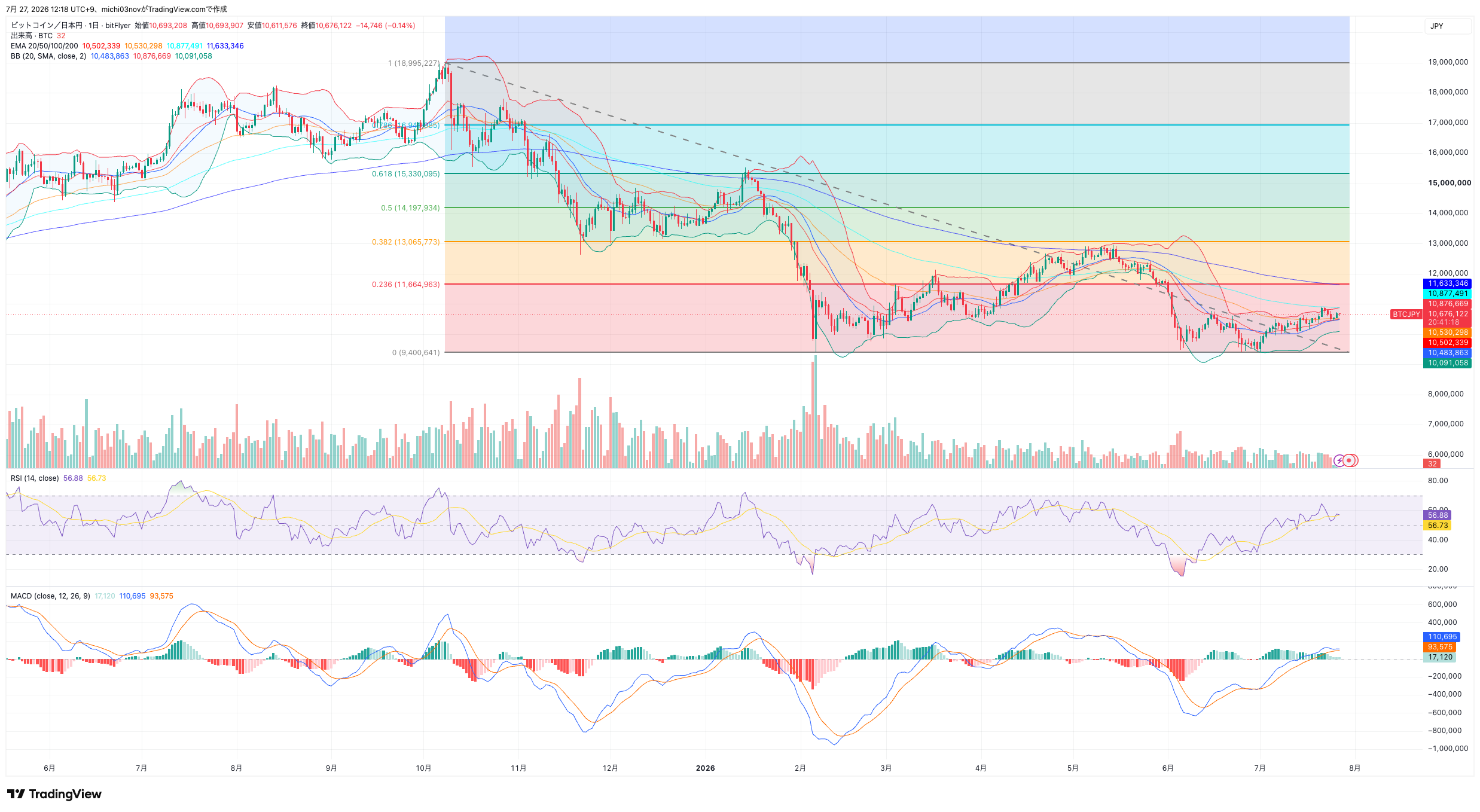
Task: Click the blue 11,633,346 EMA200 axis label
Action: 1448,283
